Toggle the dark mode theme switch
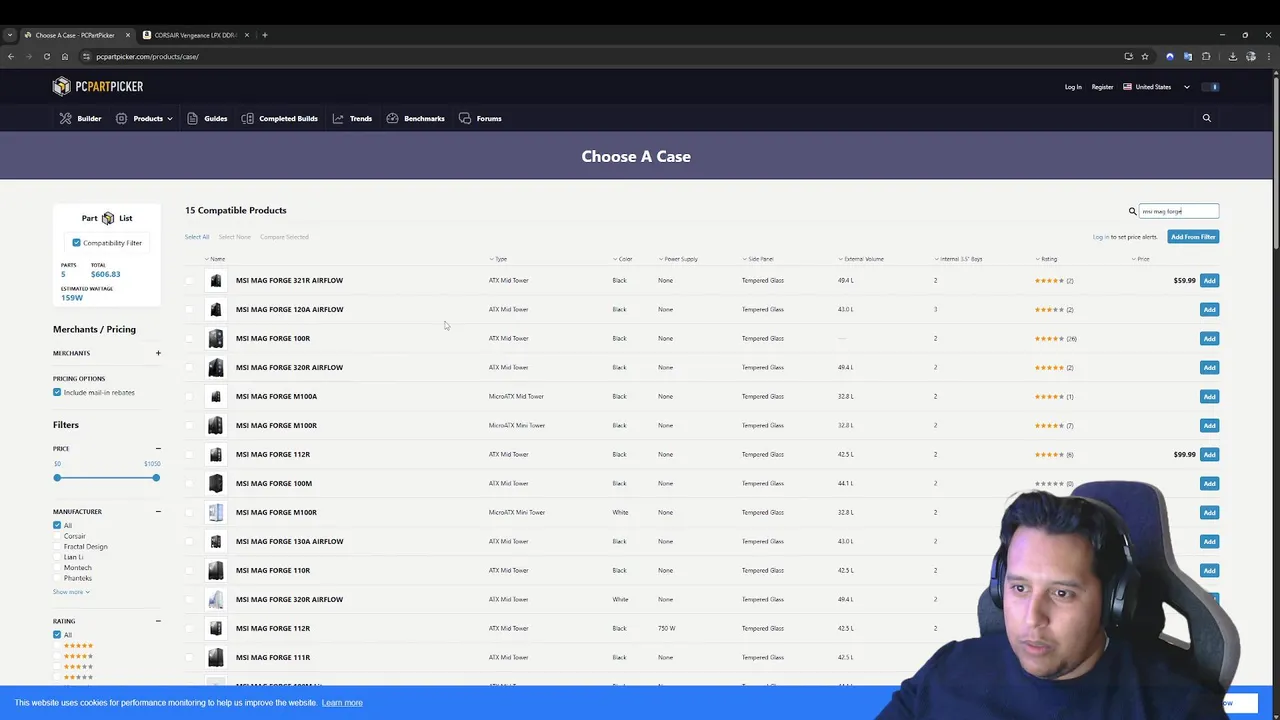 (1213, 87)
